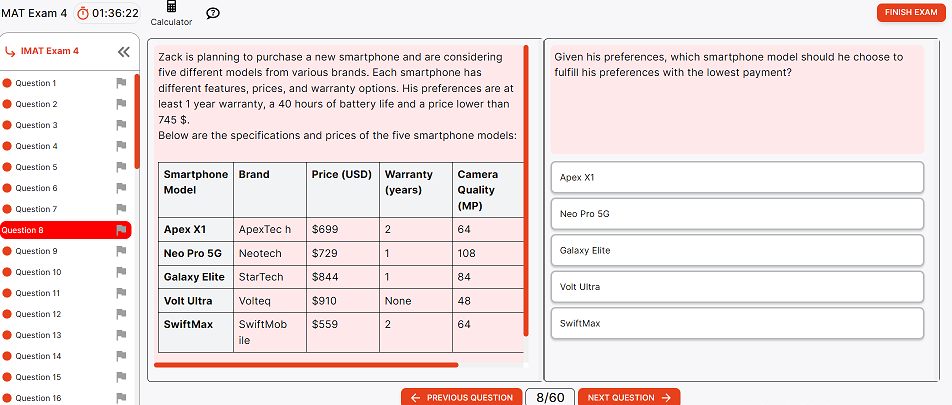Flag Question 1 for review
Image resolution: width=952 pixels, height=405 pixels.
(121, 83)
